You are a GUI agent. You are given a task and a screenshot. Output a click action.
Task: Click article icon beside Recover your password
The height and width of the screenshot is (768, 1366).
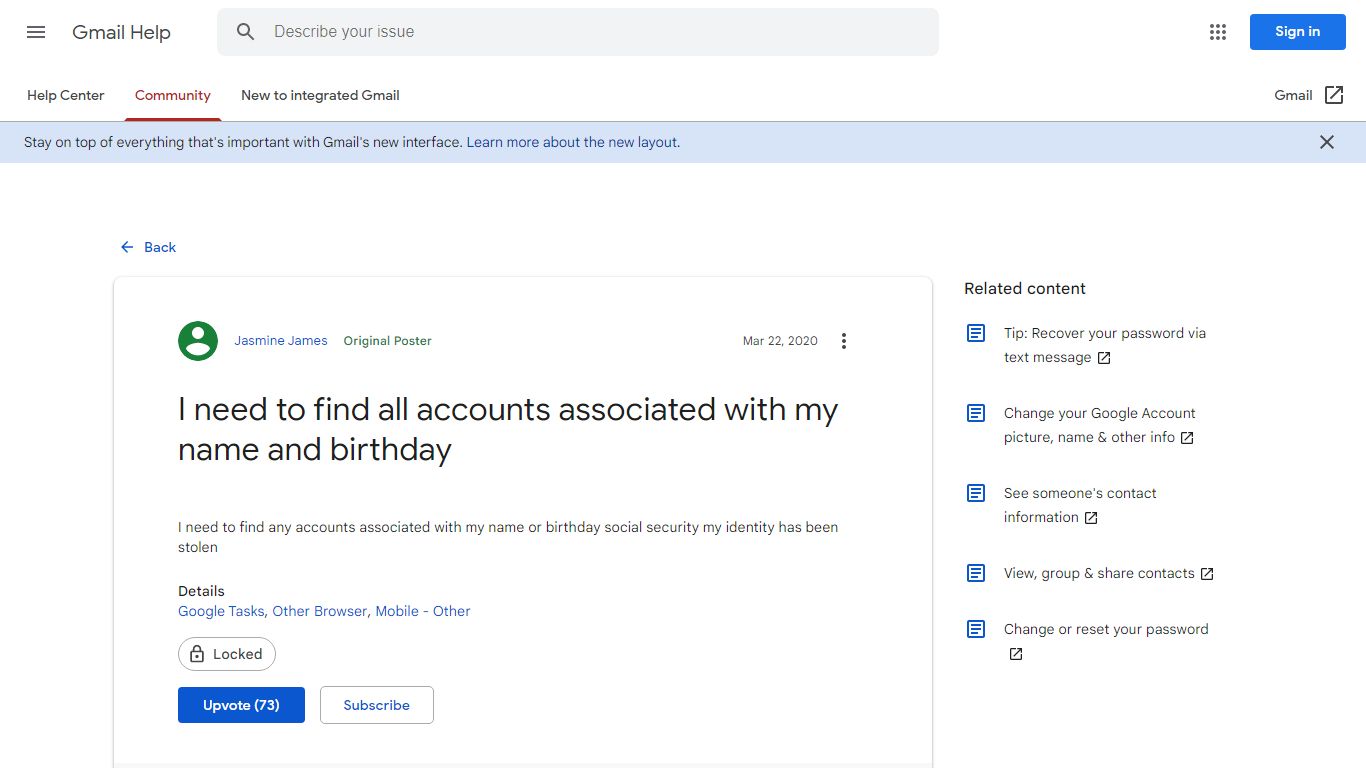(x=976, y=333)
